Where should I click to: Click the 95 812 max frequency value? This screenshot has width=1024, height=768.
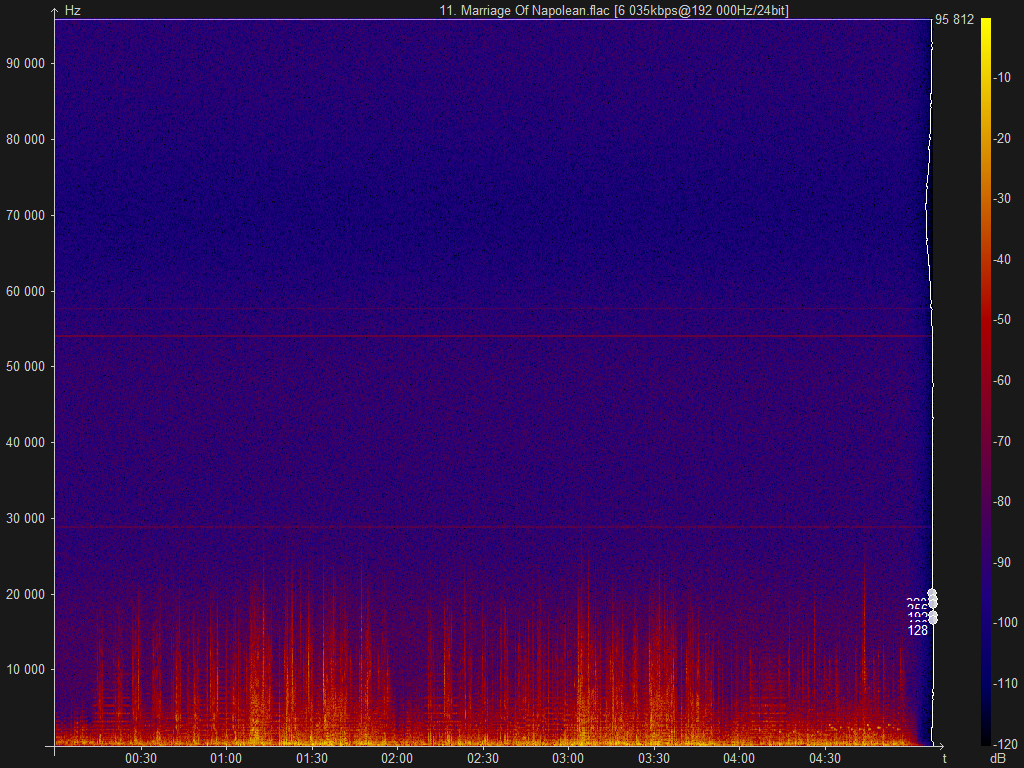954,20
